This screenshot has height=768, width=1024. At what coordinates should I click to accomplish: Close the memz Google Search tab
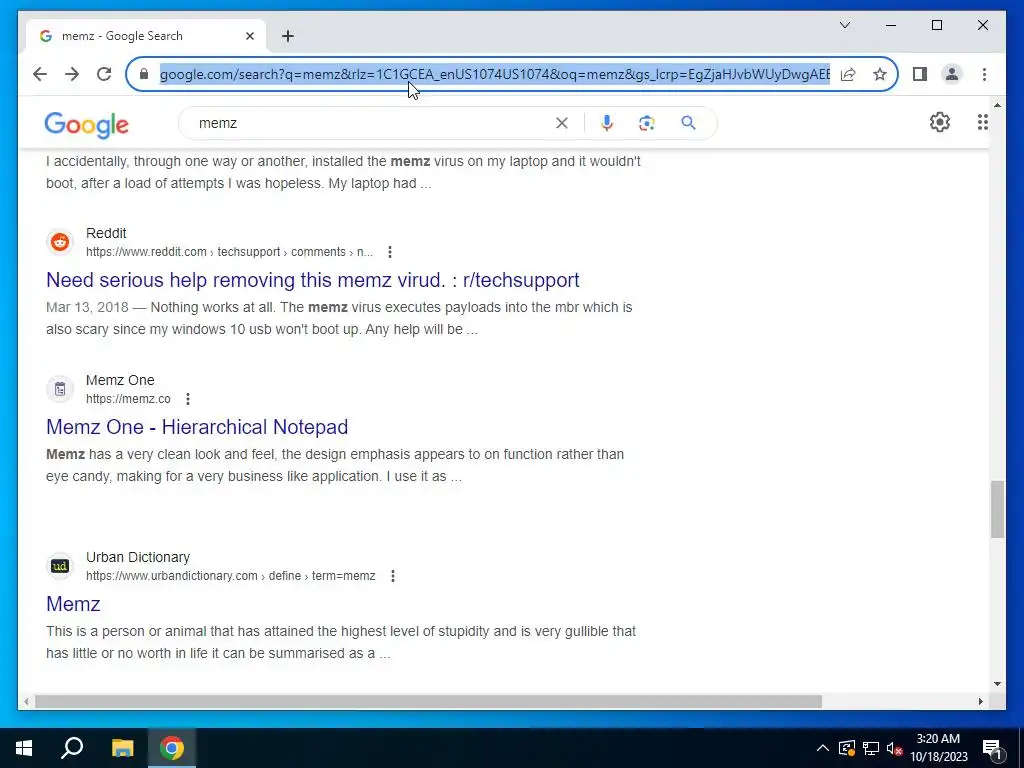pyautogui.click(x=249, y=36)
